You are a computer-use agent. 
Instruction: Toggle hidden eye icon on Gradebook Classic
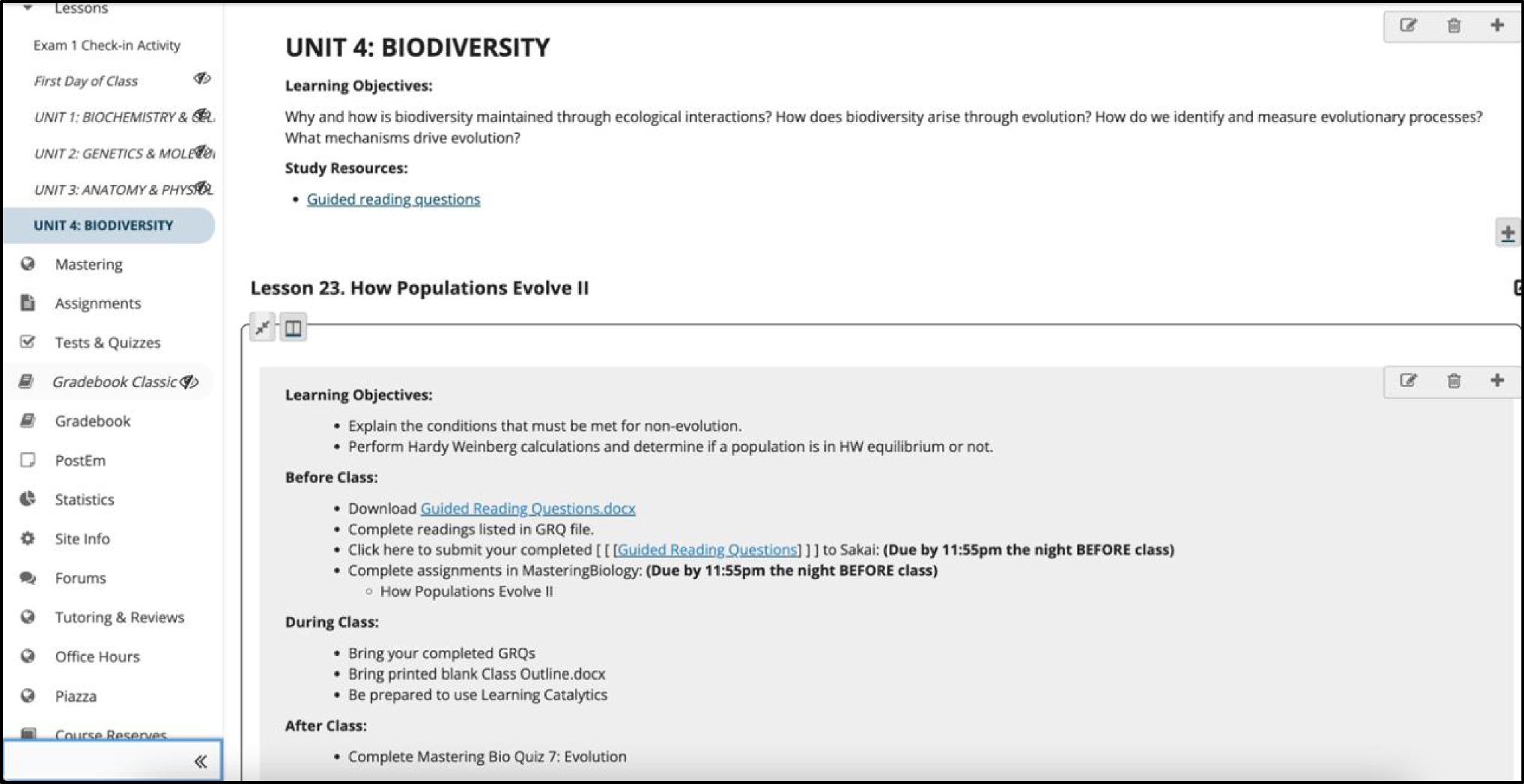pos(189,382)
